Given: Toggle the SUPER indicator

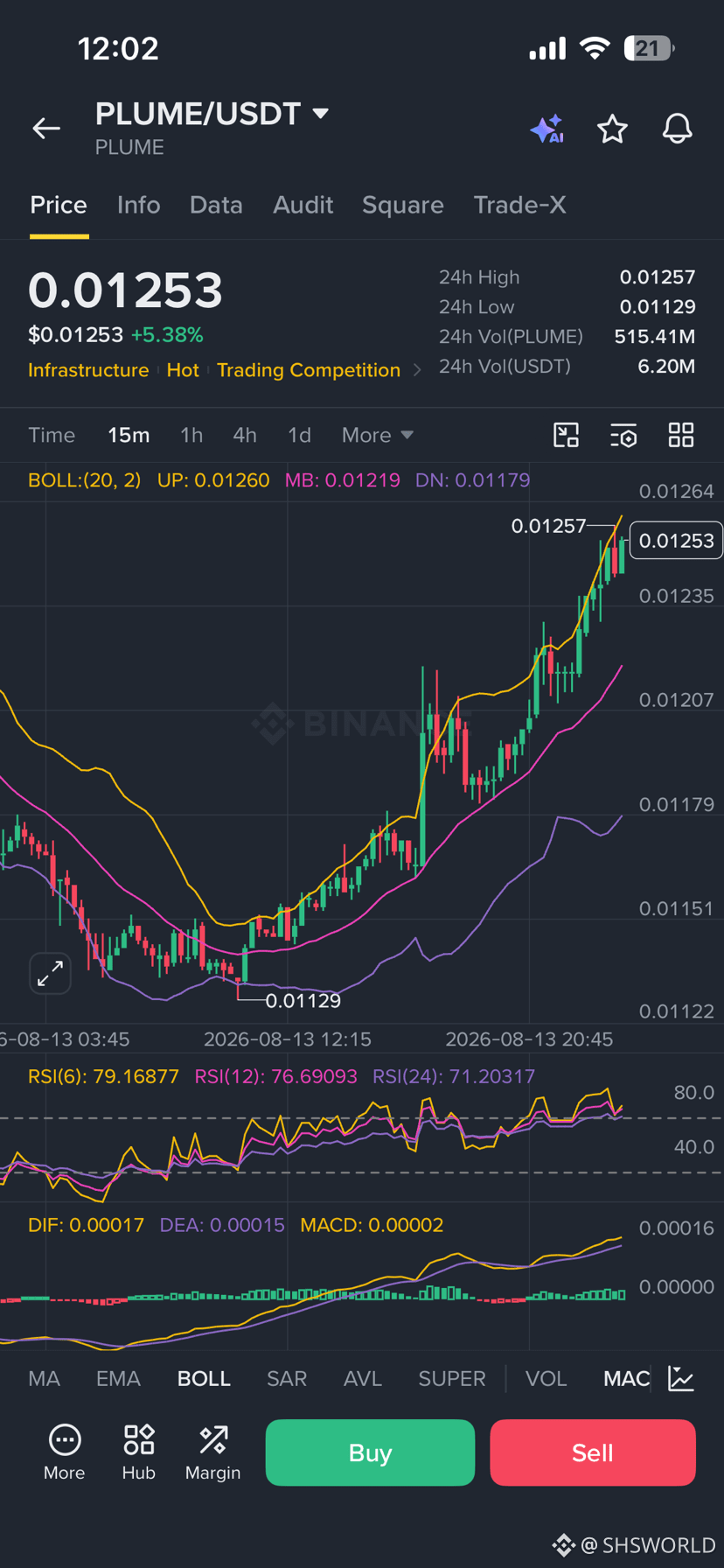Looking at the screenshot, I should coord(452,1378).
